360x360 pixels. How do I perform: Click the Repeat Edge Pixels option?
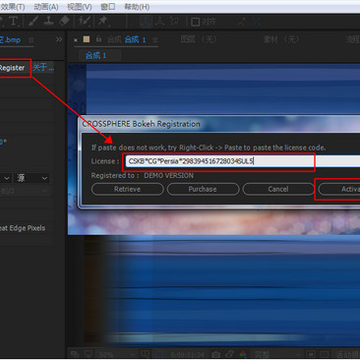point(23,228)
